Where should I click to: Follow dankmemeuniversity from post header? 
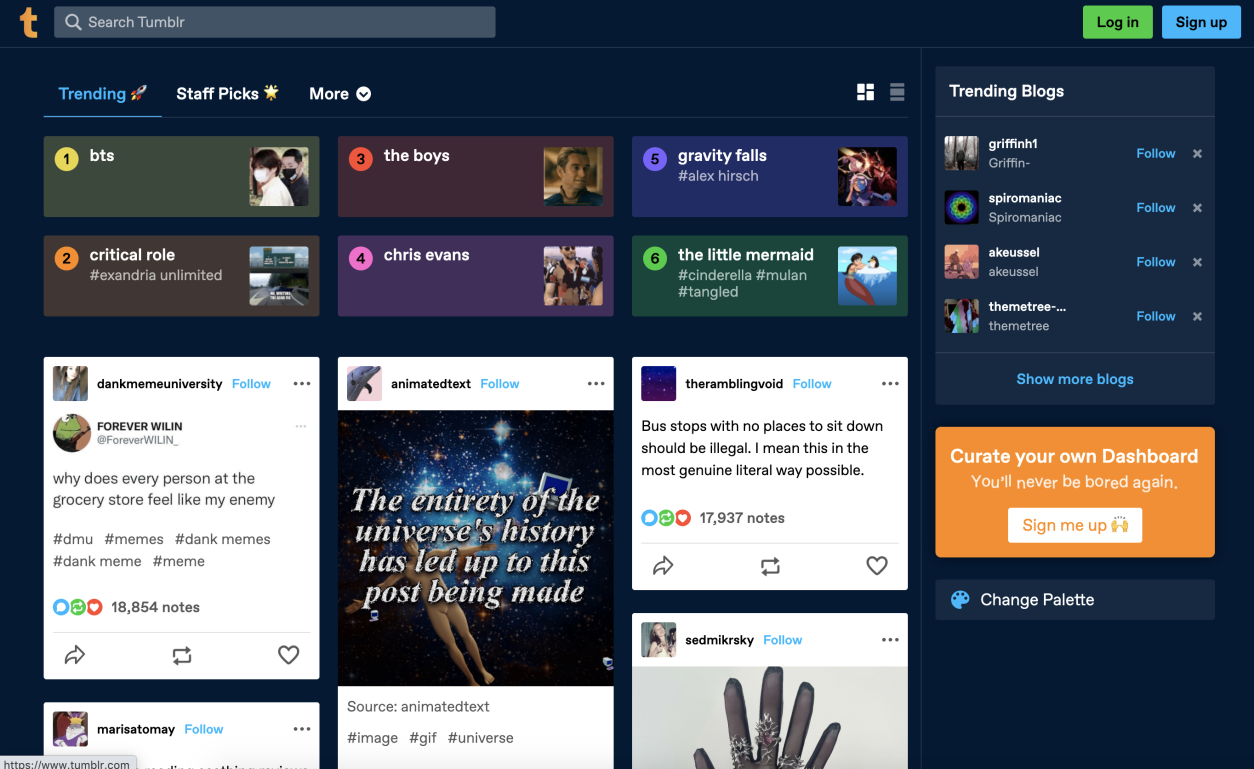[251, 384]
